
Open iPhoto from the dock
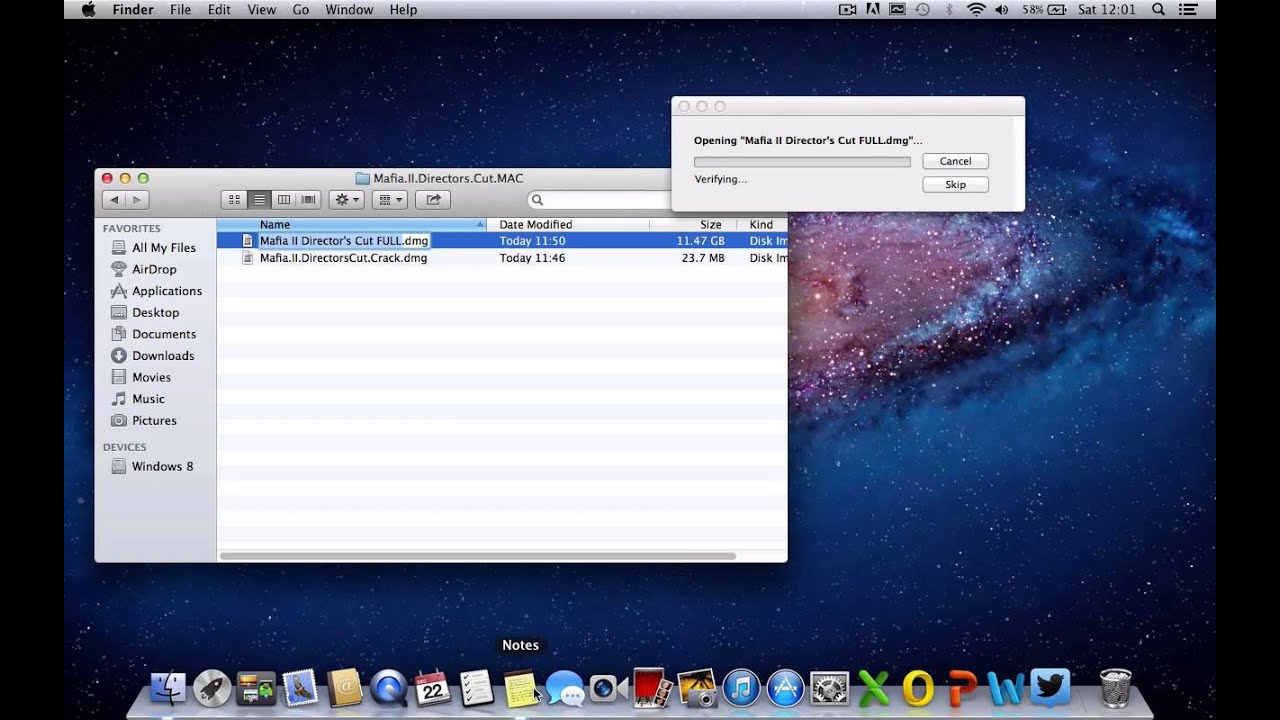(696, 689)
